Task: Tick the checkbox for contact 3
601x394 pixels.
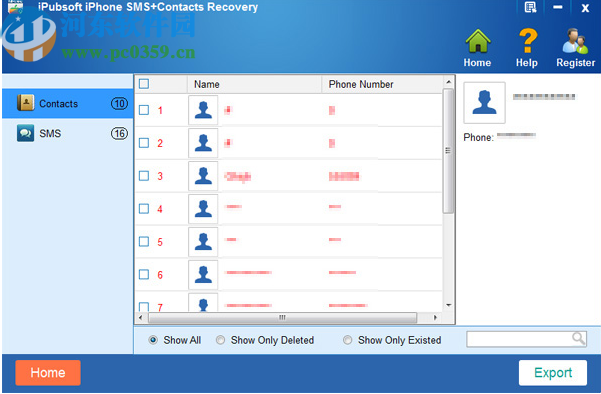Action: click(x=144, y=176)
